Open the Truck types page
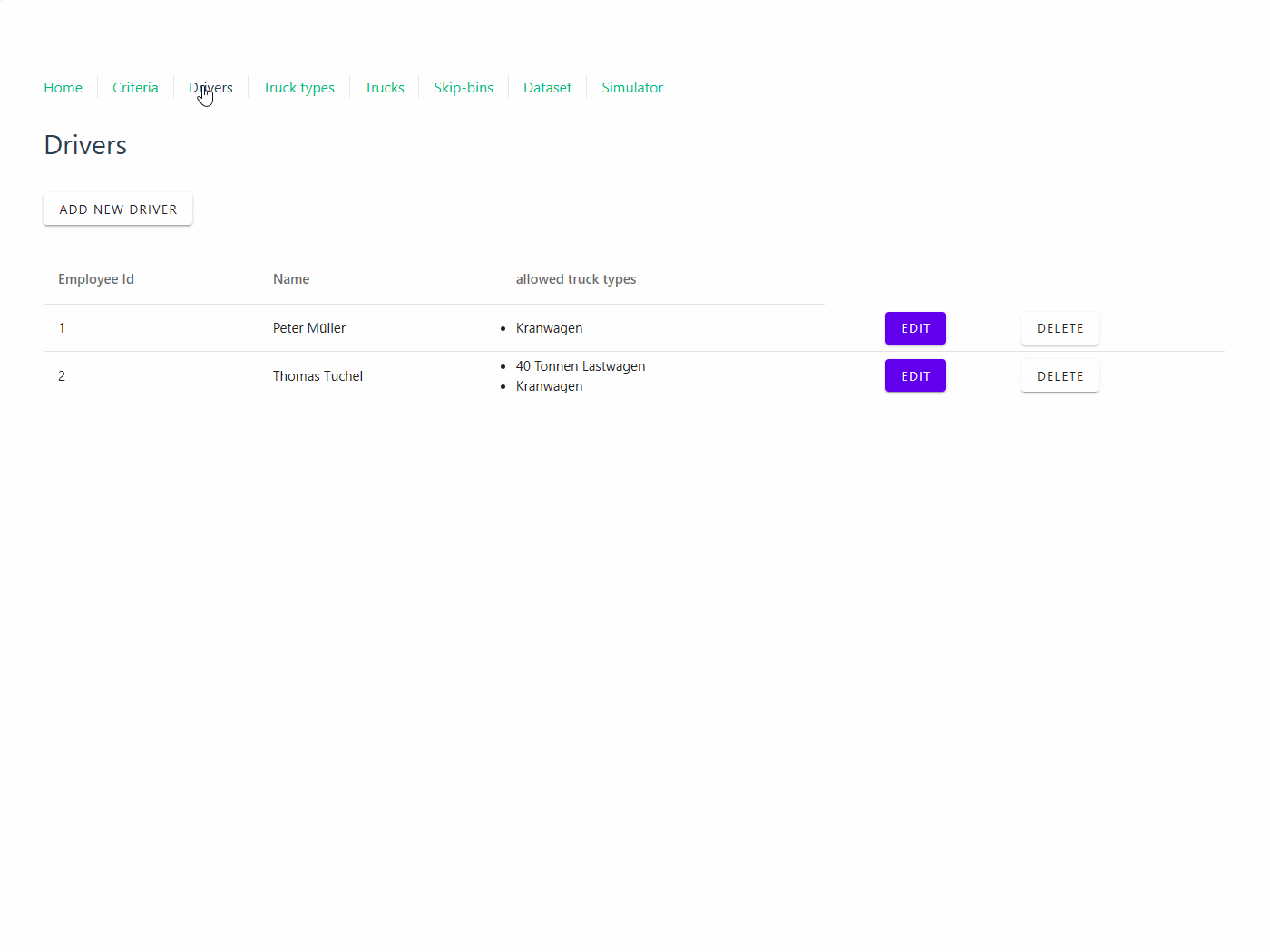Screen dimensions: 1270x952 click(x=298, y=88)
